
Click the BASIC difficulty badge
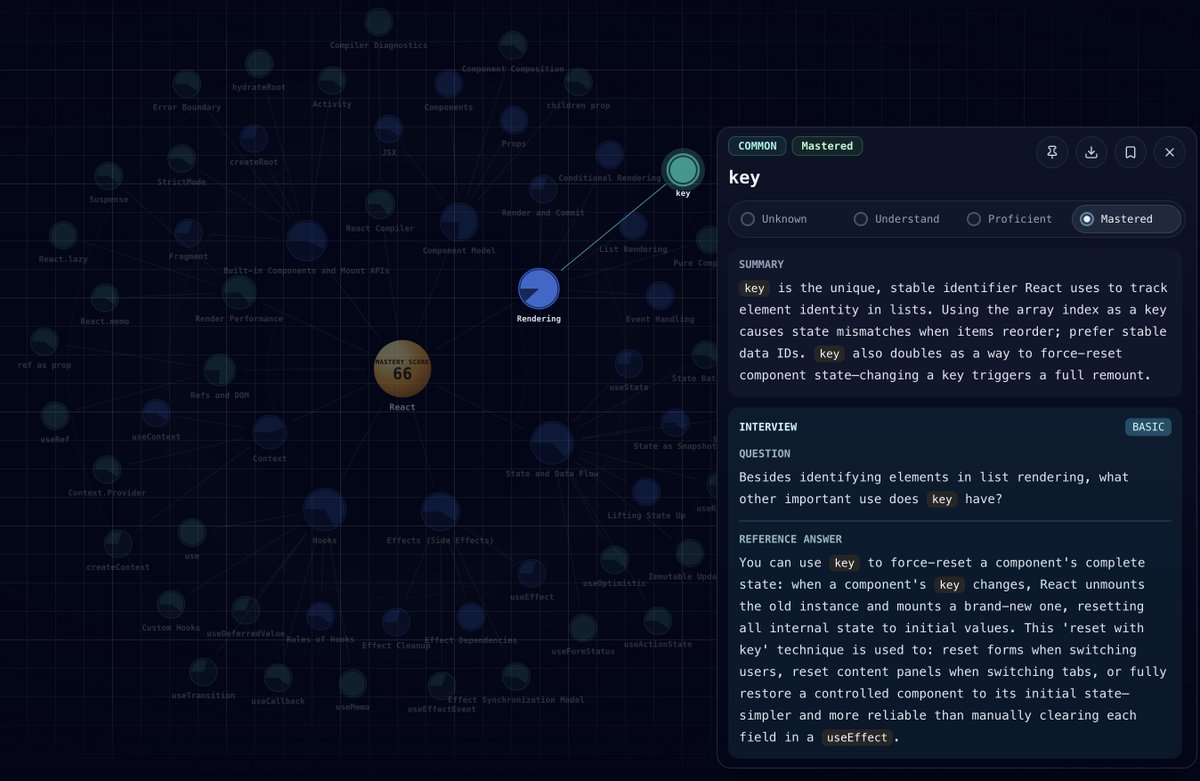click(1148, 427)
